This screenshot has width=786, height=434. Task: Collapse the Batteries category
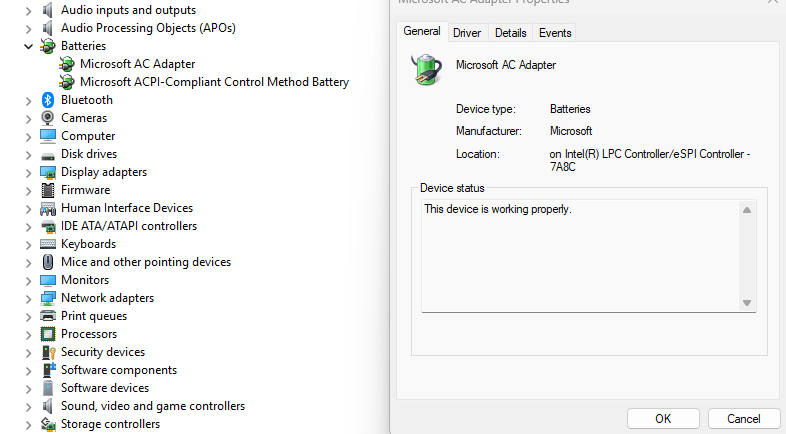[x=29, y=47]
